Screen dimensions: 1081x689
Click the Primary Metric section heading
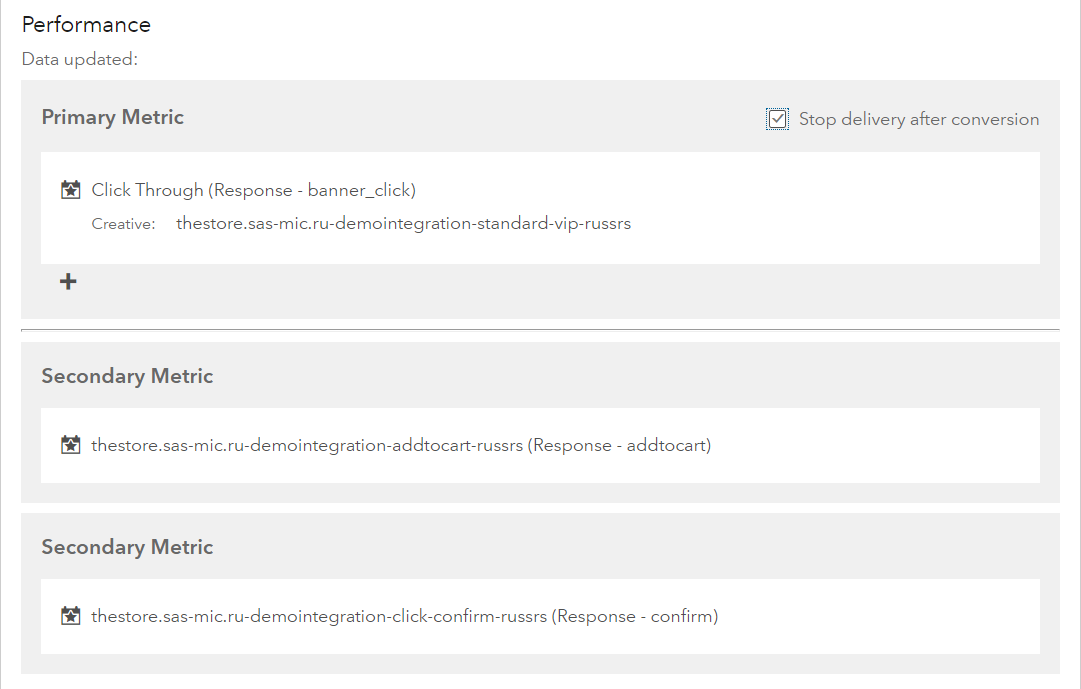113,117
